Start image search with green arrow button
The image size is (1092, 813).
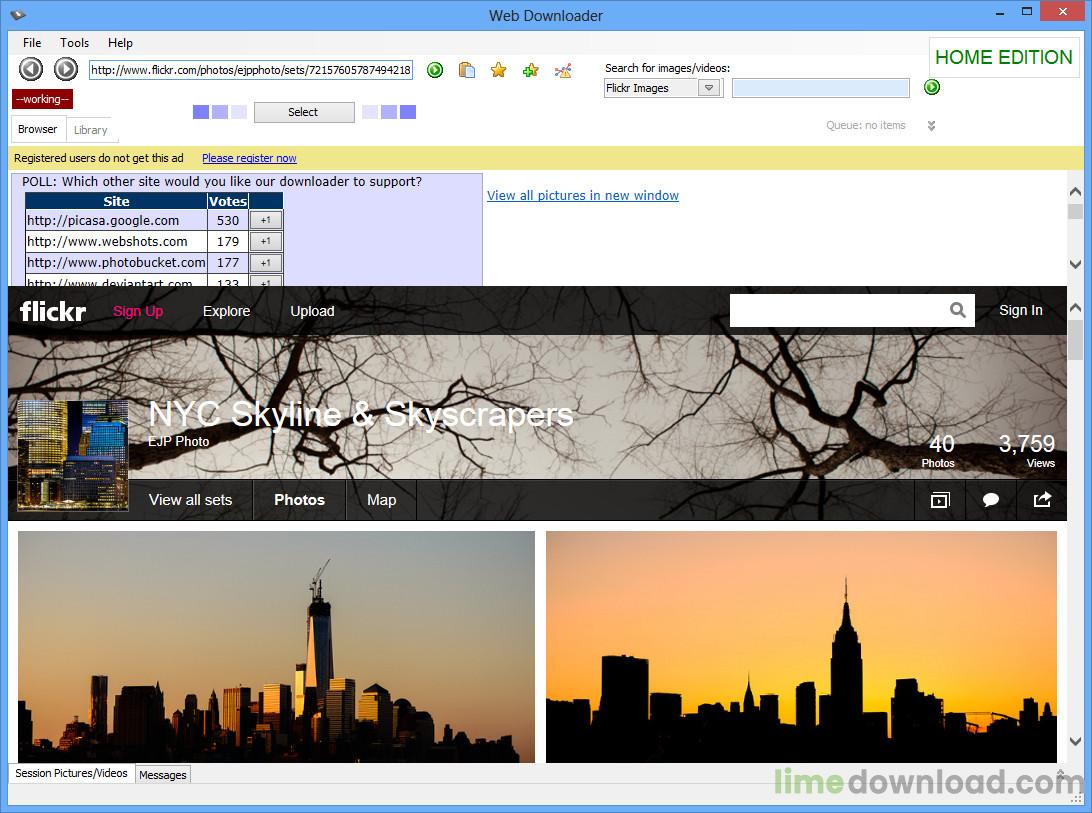[x=932, y=87]
